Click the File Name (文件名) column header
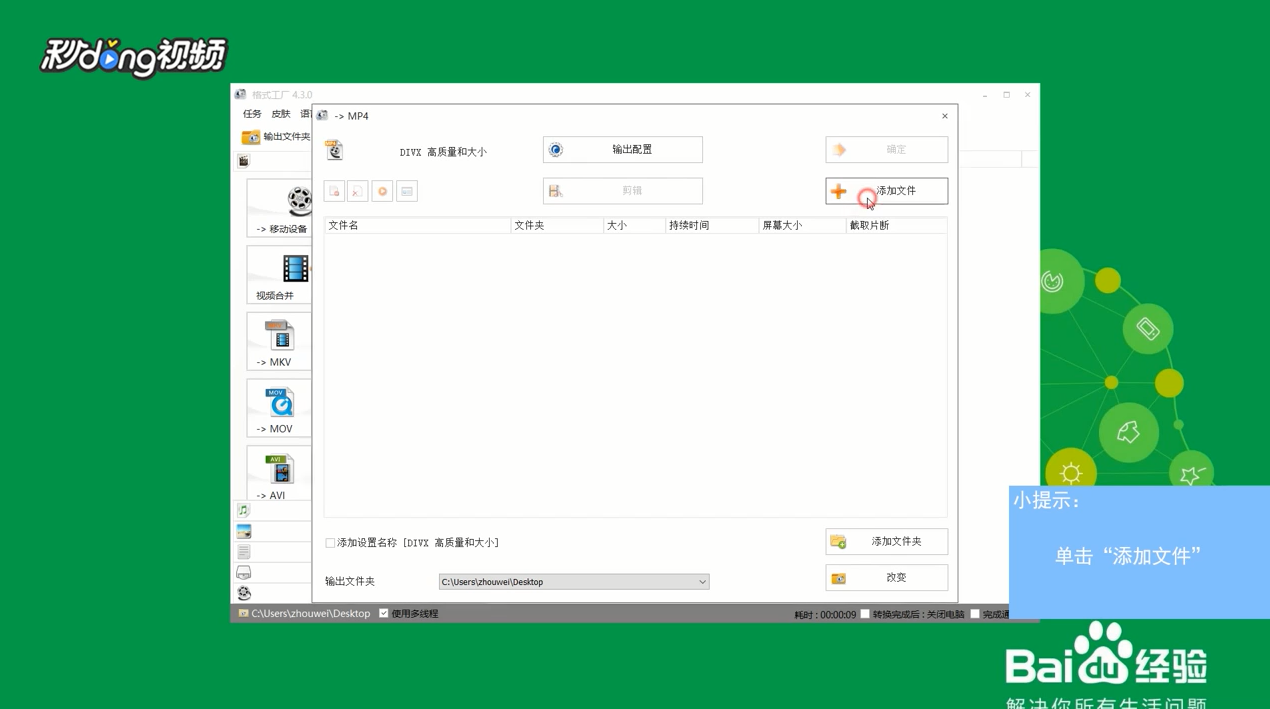The image size is (1270, 709). pos(417,226)
